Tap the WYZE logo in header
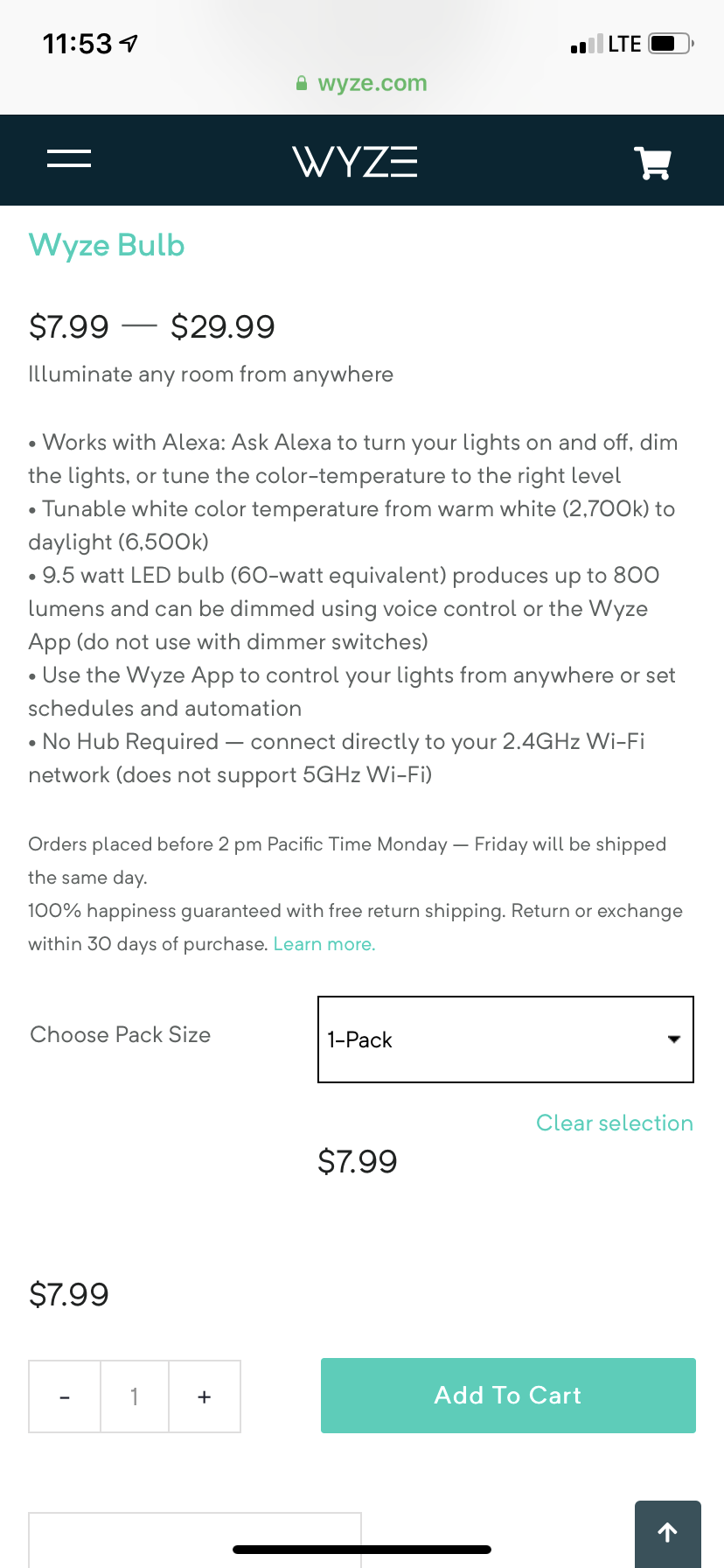The height and width of the screenshot is (1568, 724). 355,162
